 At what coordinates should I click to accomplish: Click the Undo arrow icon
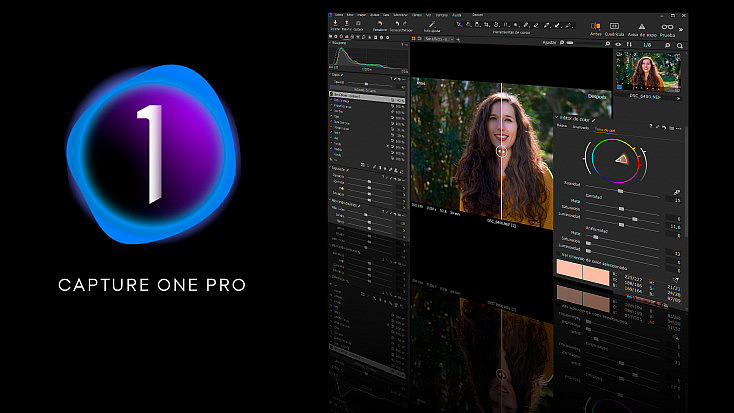point(397,23)
